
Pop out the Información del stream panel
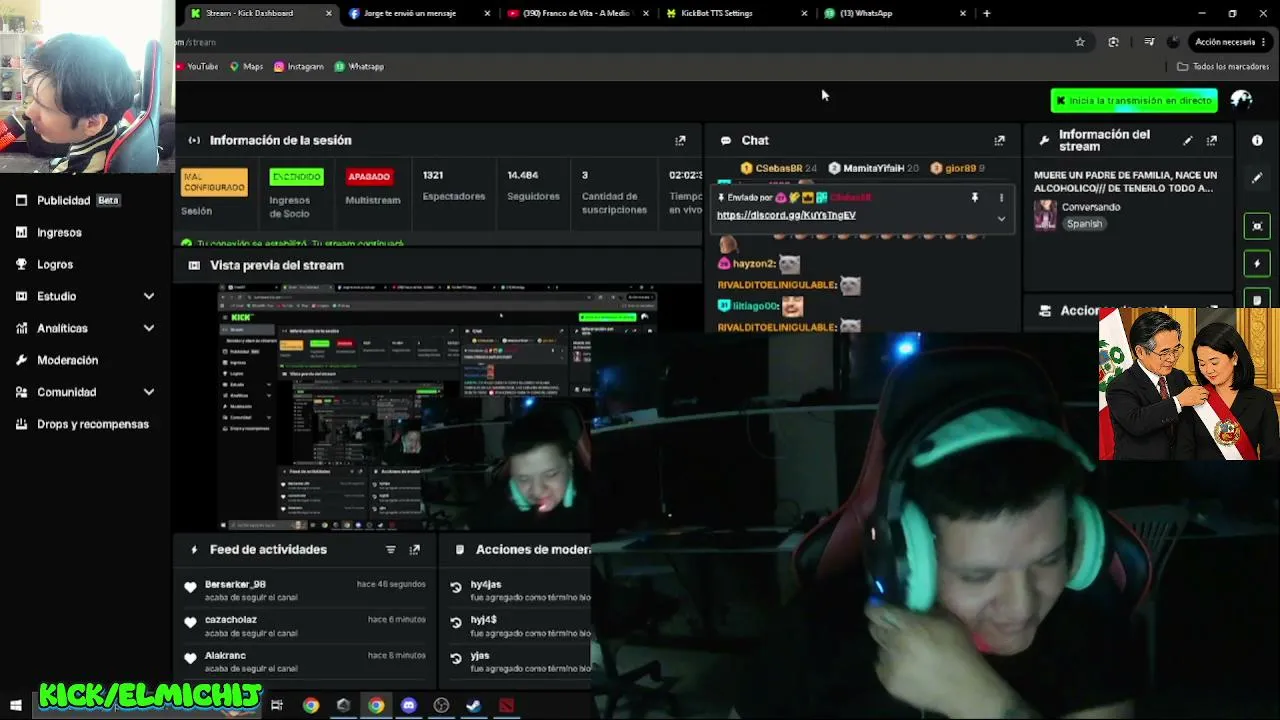tap(1212, 140)
